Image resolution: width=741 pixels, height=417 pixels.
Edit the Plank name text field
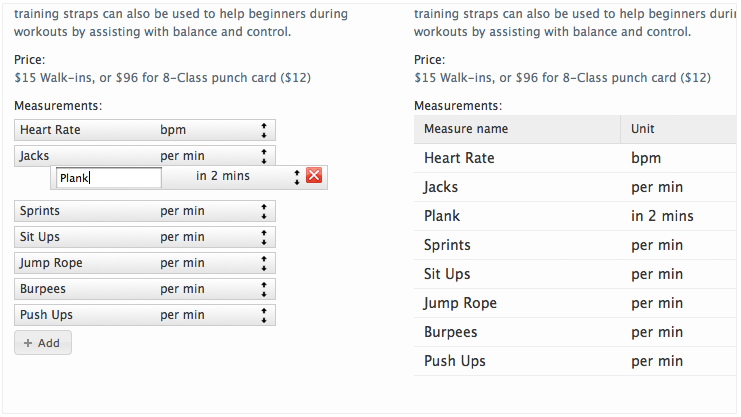[x=108, y=178]
